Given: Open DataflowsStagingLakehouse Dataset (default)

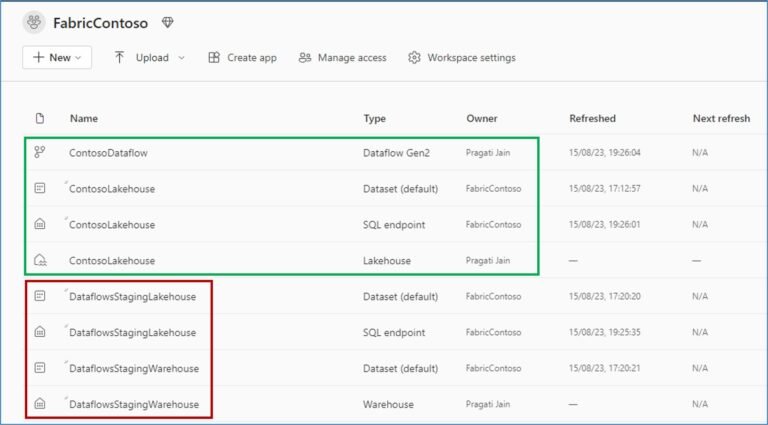Looking at the screenshot, I should pyautogui.click(x=132, y=297).
